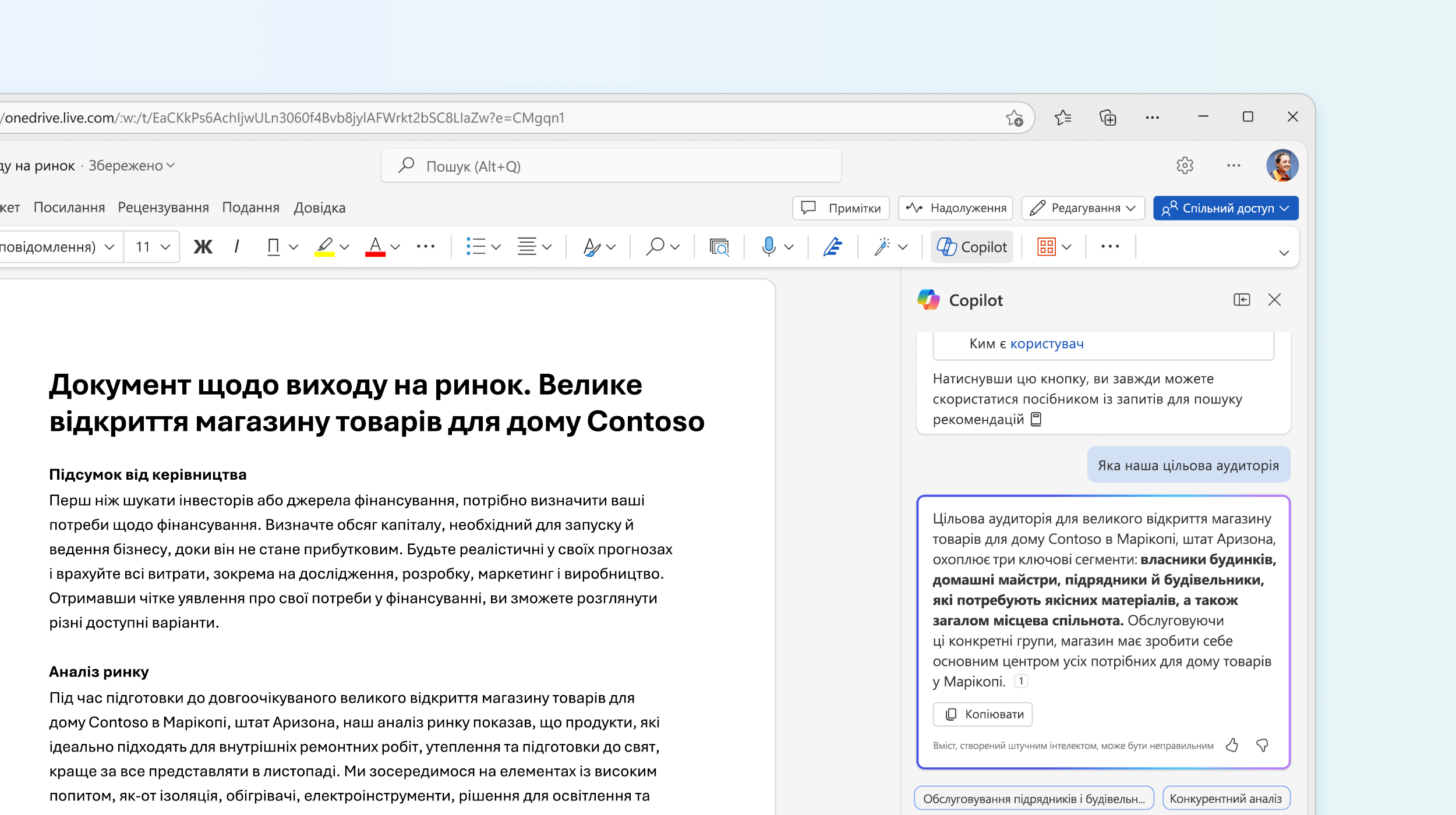Open font size dropdown showing 11
This screenshot has width=1456, height=815.
151,247
